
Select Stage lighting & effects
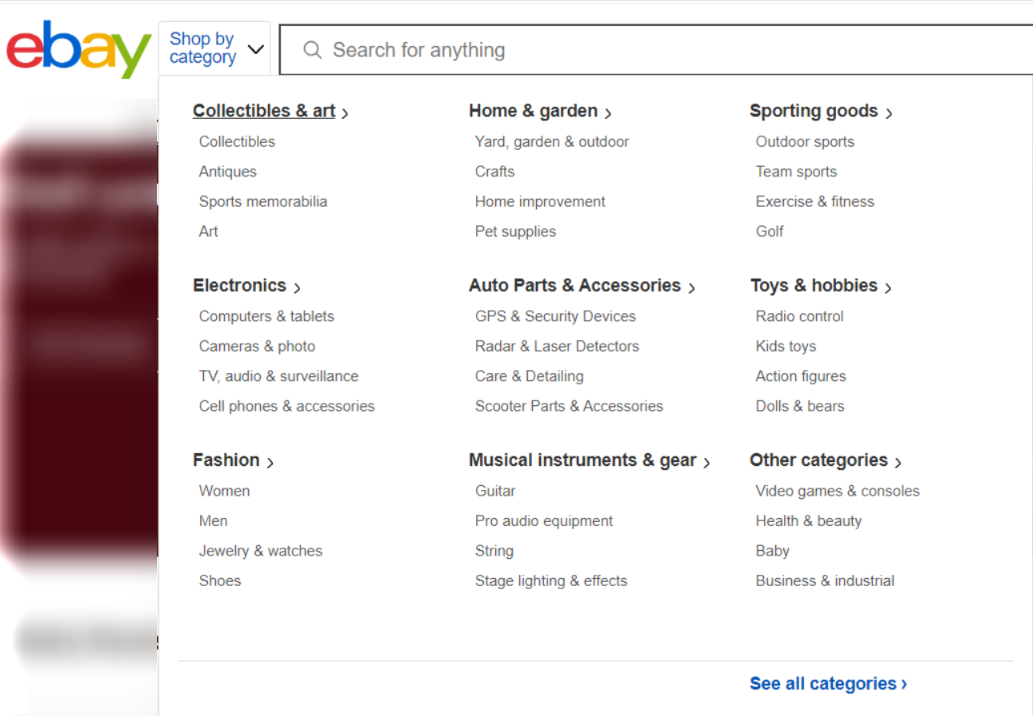pyautogui.click(x=551, y=580)
